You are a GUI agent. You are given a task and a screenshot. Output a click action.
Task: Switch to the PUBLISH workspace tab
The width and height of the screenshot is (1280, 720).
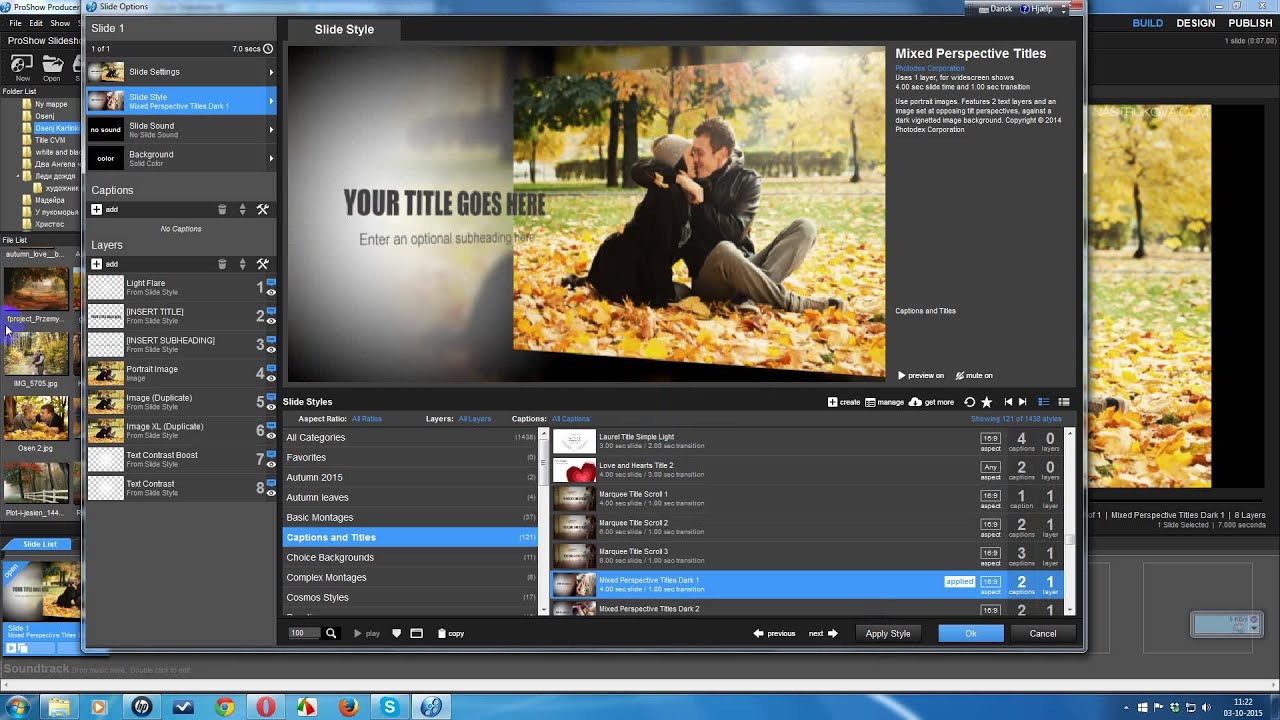[1250, 23]
